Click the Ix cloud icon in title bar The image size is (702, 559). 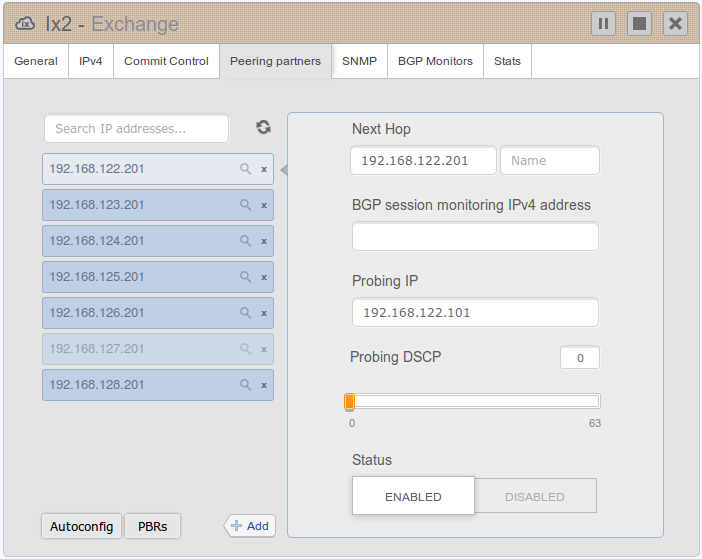tap(25, 23)
